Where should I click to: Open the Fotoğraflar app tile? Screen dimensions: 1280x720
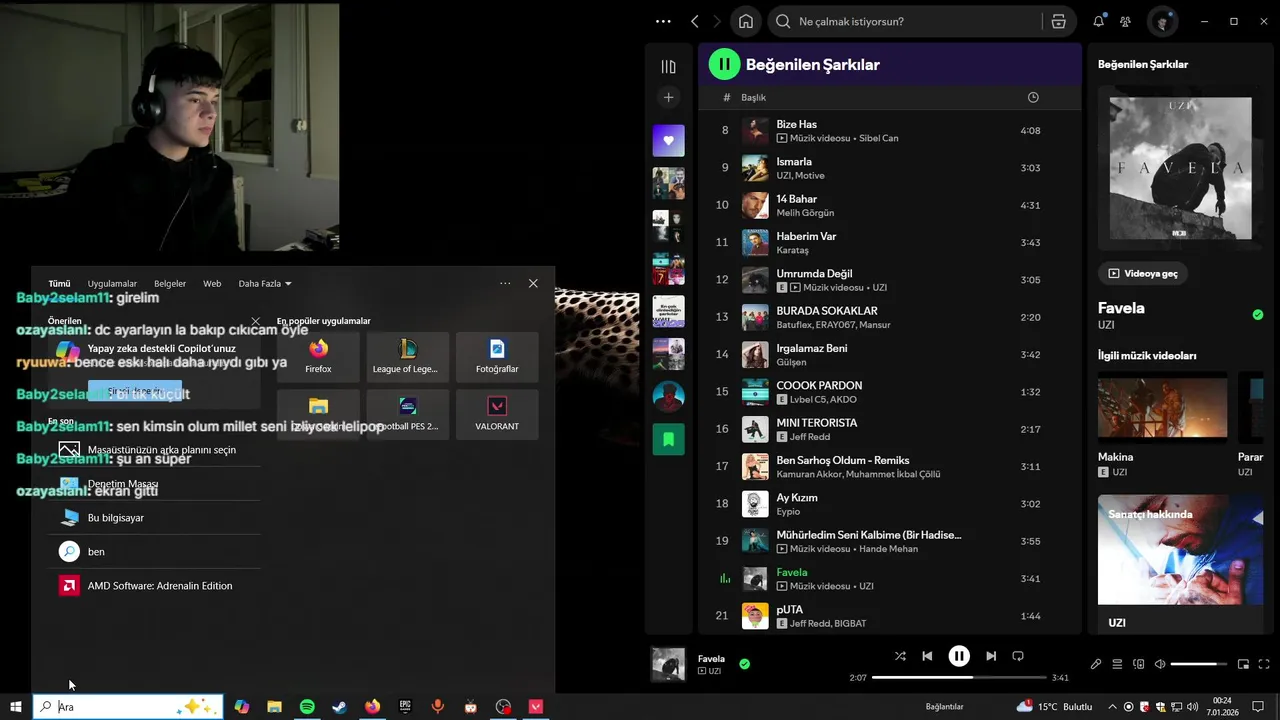click(x=497, y=356)
